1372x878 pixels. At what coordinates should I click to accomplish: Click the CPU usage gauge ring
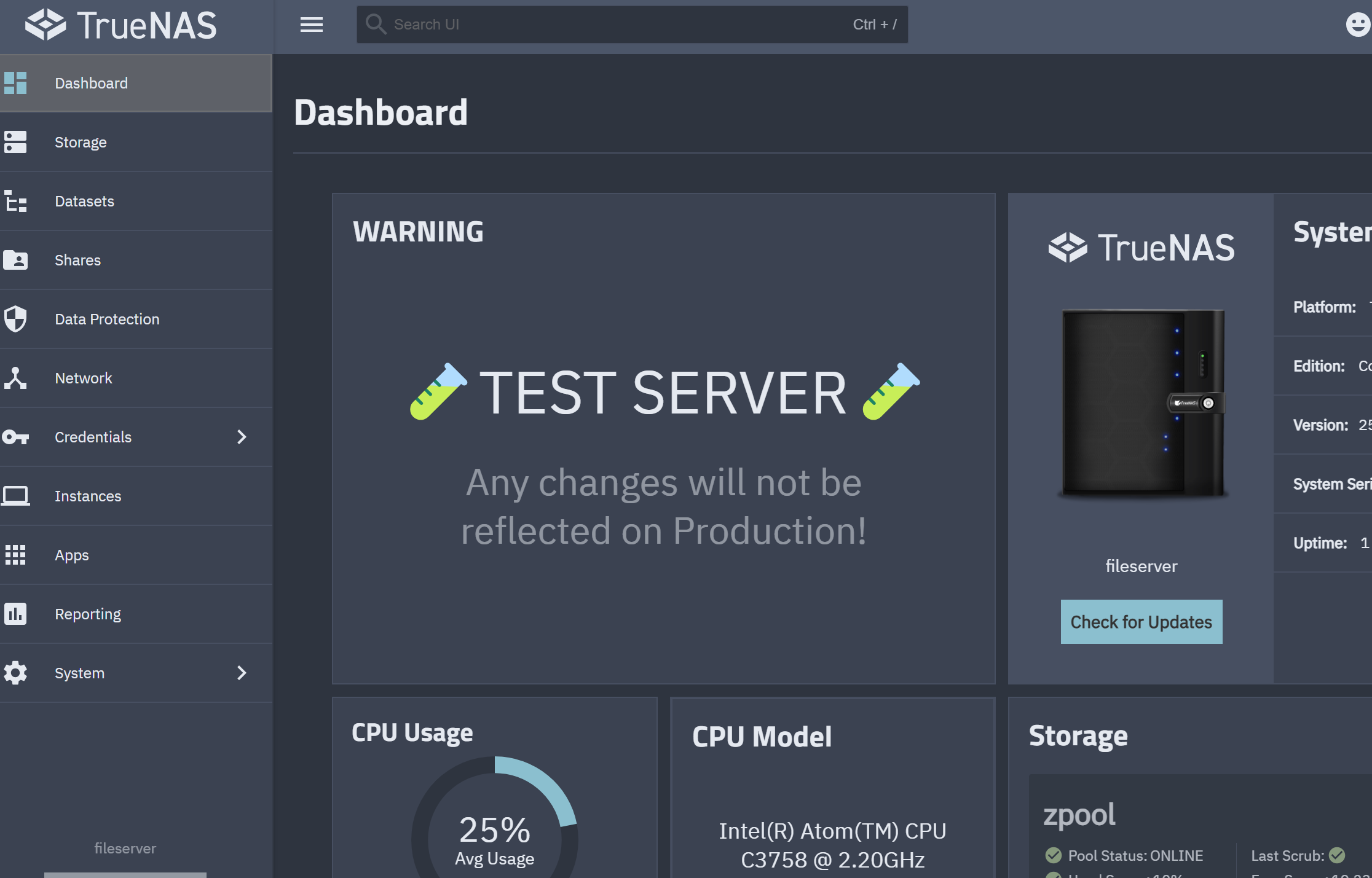[x=495, y=817]
